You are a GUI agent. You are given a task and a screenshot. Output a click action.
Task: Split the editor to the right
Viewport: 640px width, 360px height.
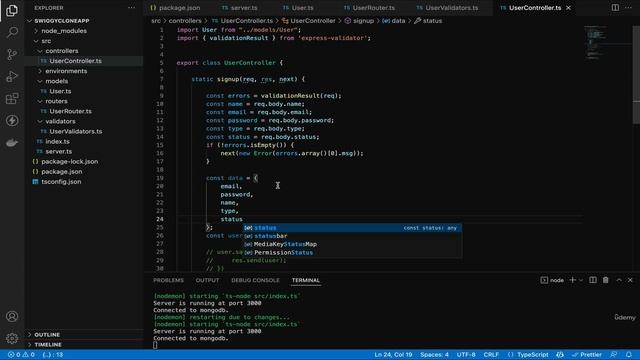pos(615,8)
